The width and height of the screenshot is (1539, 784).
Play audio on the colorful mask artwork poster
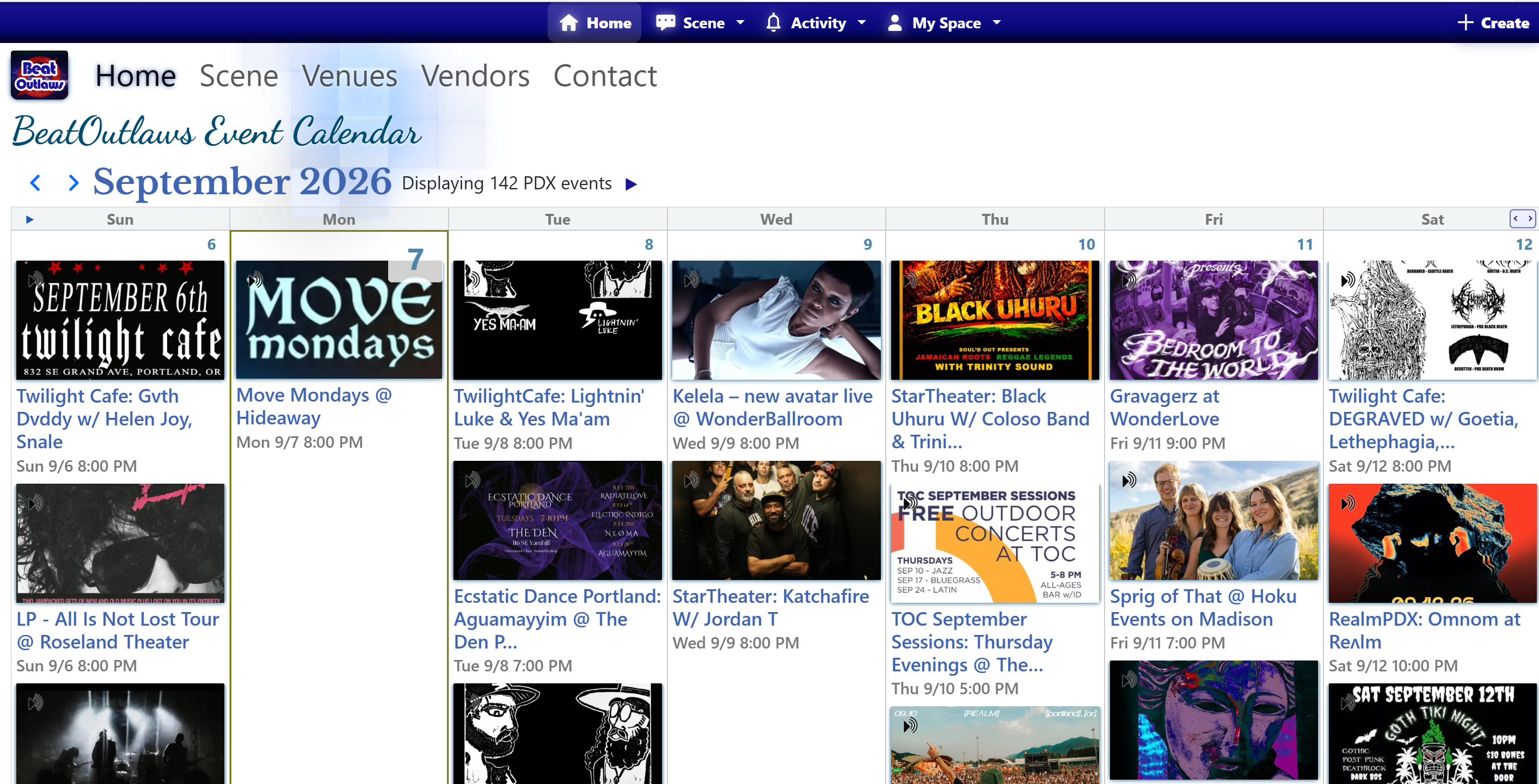(1129, 680)
